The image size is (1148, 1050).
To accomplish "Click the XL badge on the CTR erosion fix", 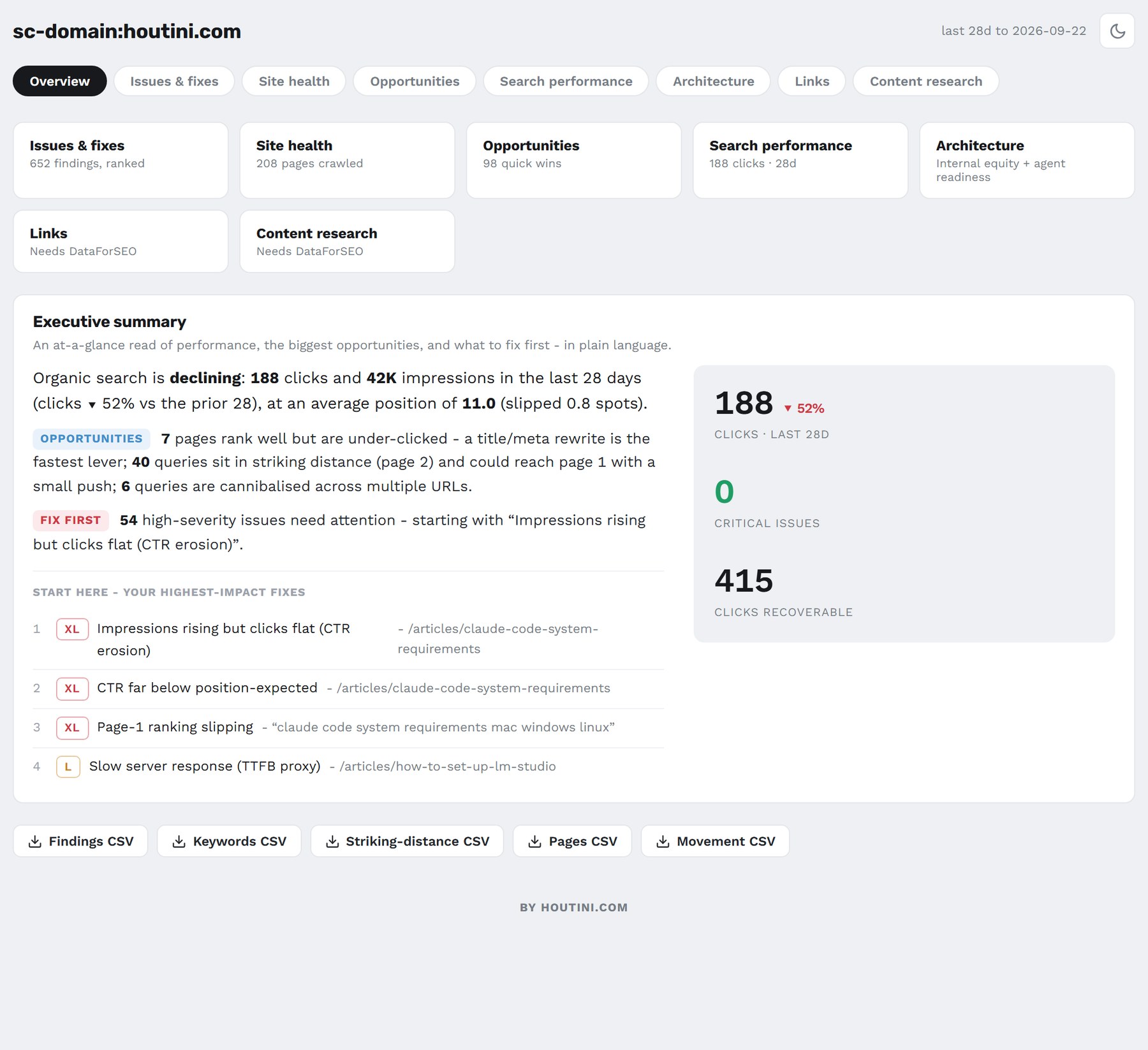I will point(72,629).
